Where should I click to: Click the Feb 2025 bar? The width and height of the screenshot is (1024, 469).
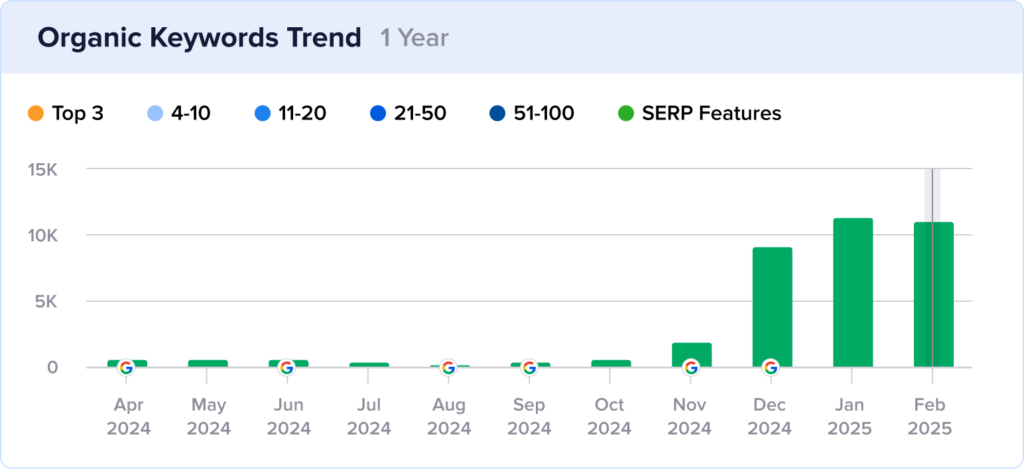click(x=933, y=295)
